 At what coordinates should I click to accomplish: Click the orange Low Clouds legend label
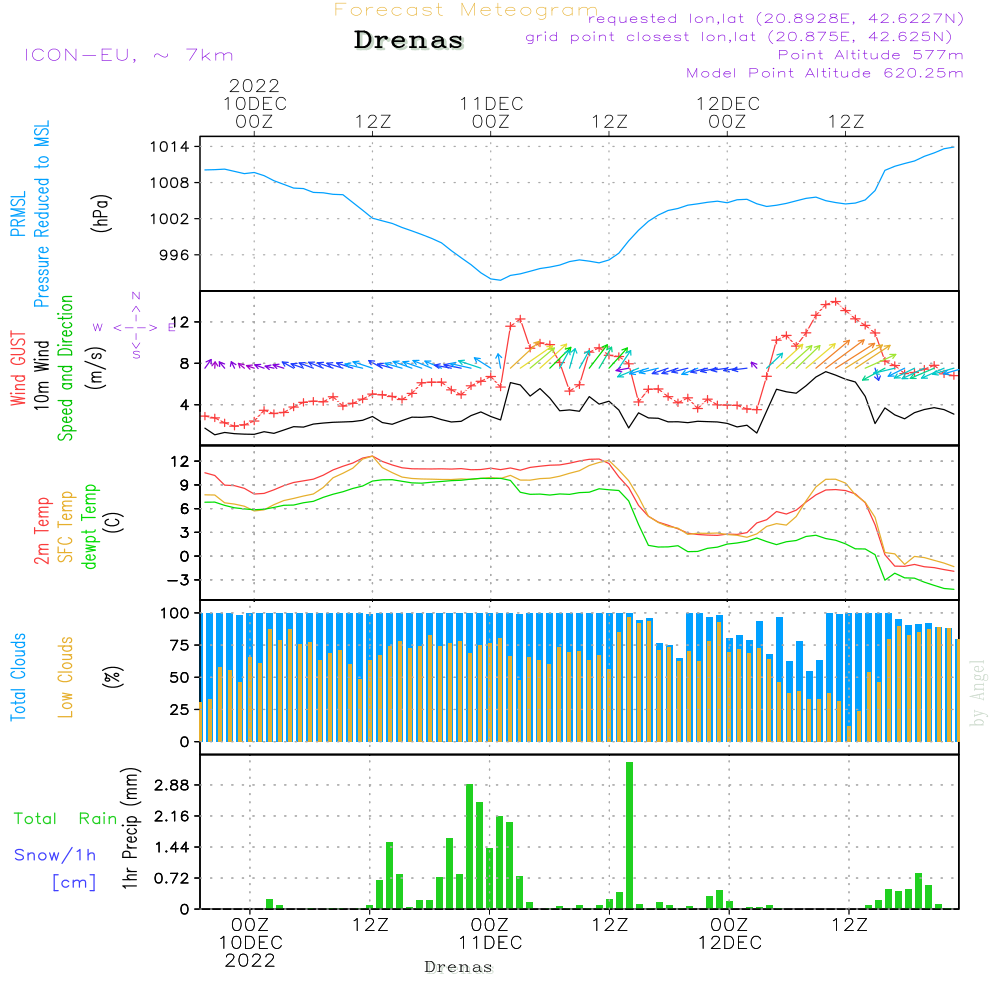click(66, 677)
